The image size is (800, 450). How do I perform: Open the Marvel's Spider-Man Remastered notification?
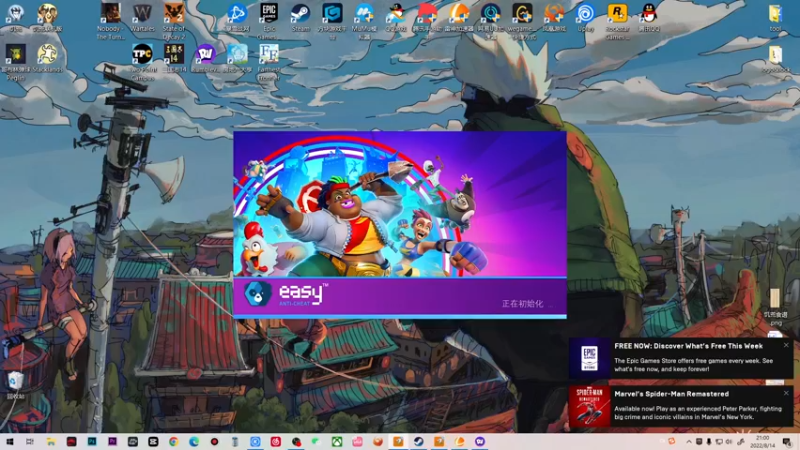(x=681, y=406)
